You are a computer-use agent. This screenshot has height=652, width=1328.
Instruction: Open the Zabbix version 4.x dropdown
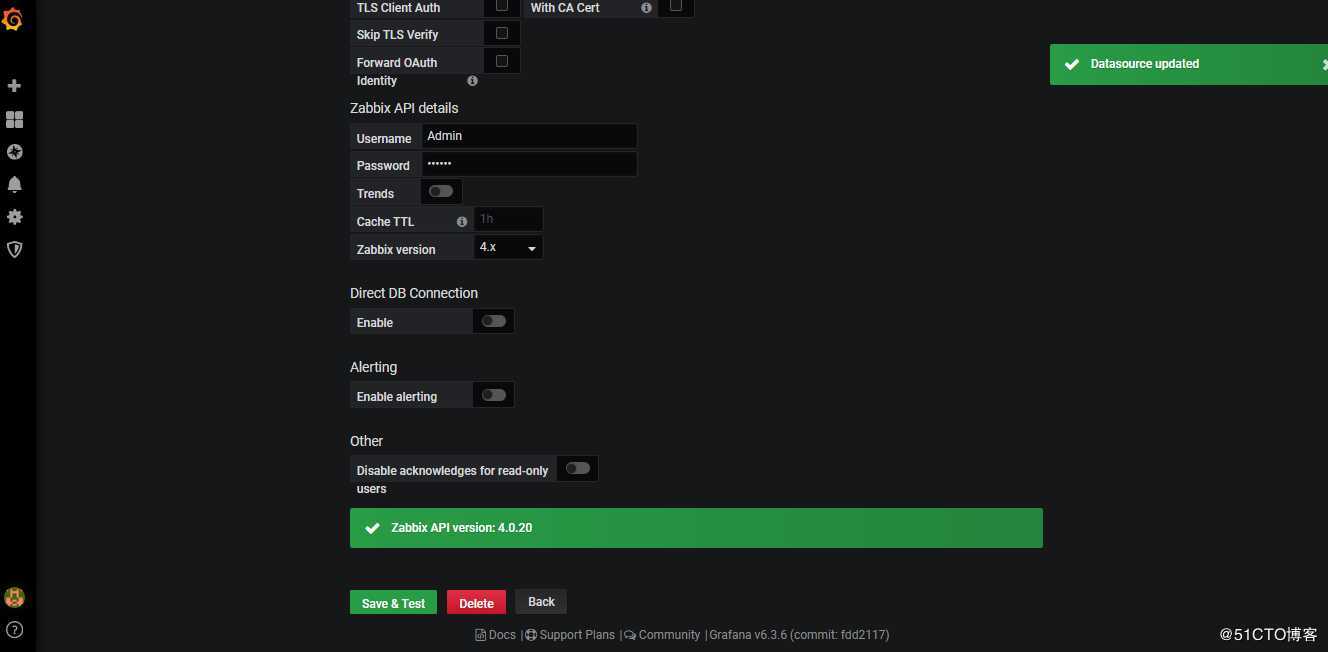pyautogui.click(x=508, y=247)
